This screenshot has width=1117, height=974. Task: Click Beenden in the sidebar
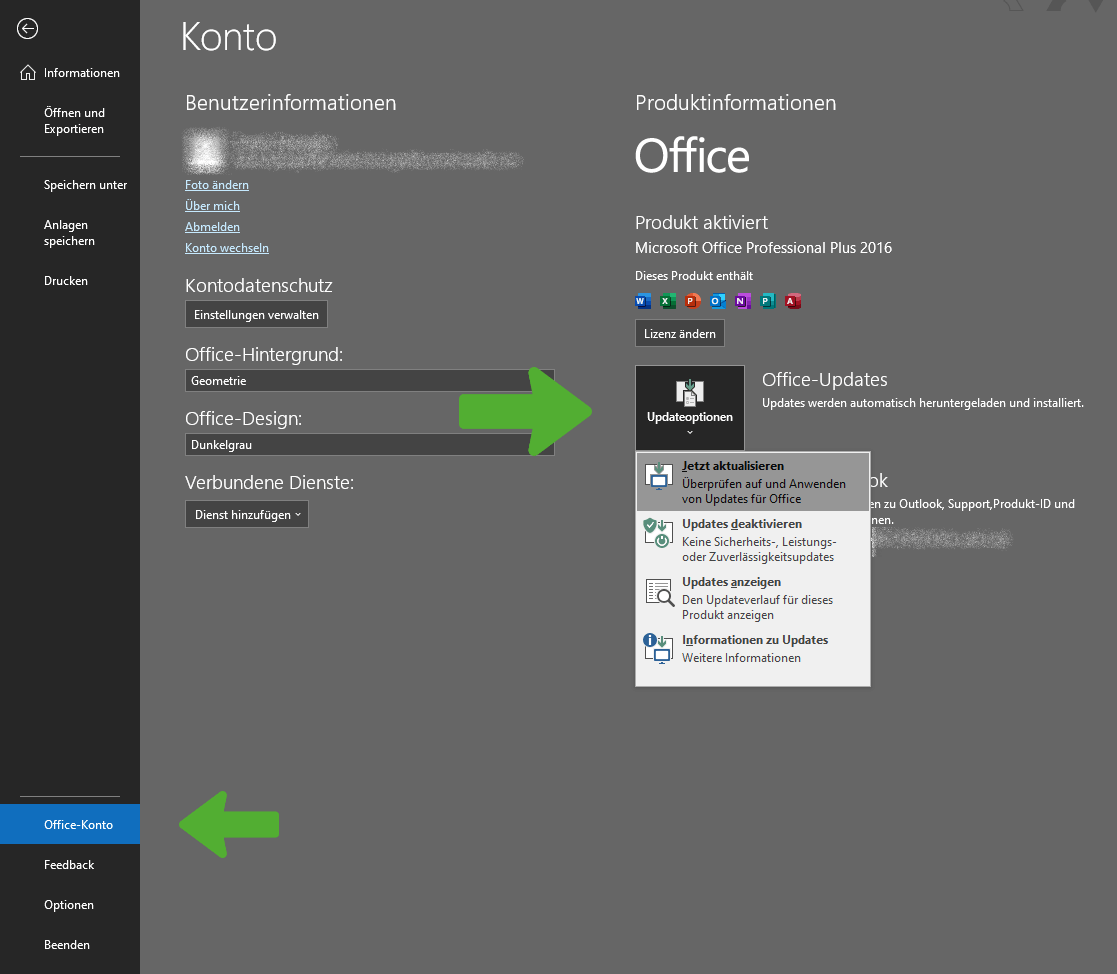[x=70, y=945]
